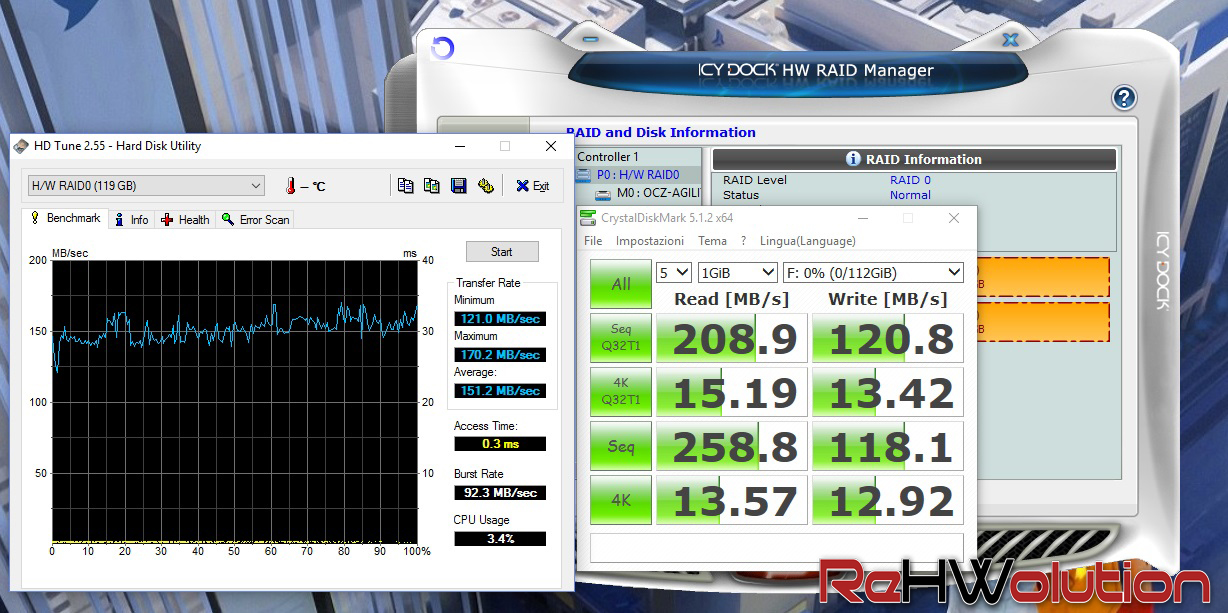Screen dimensions: 1228x613
Task: Run the Seq Q32T1 test in CrystalDiskMark
Action: 621,338
